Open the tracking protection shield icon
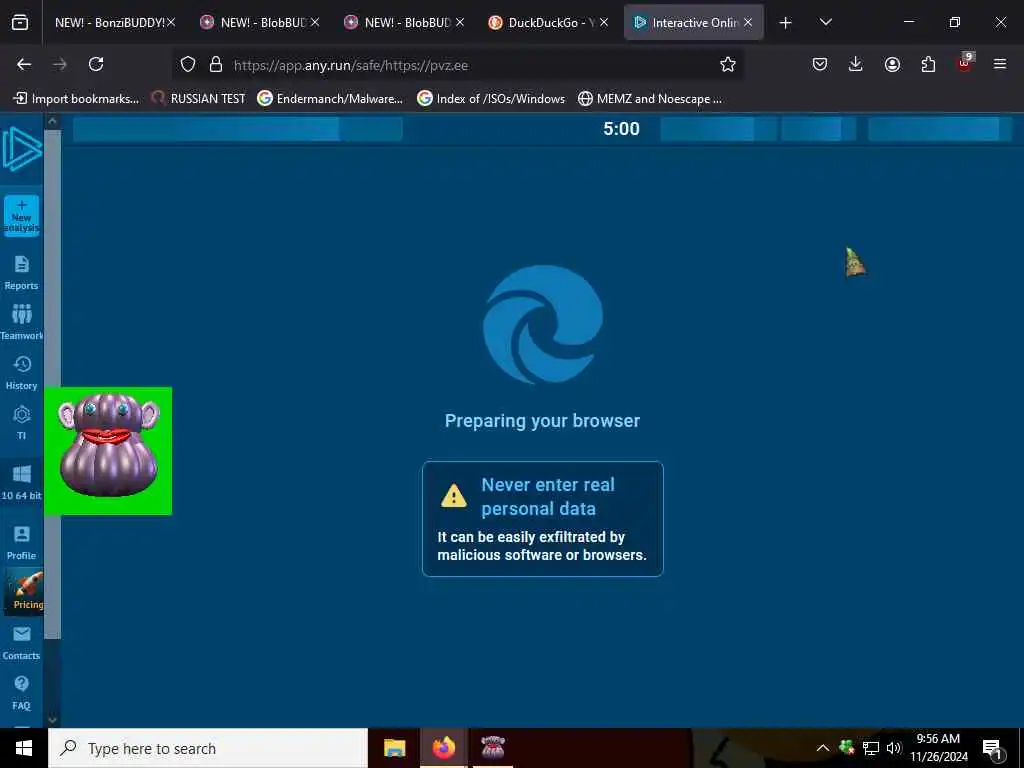This screenshot has width=1024, height=768. pyautogui.click(x=188, y=65)
